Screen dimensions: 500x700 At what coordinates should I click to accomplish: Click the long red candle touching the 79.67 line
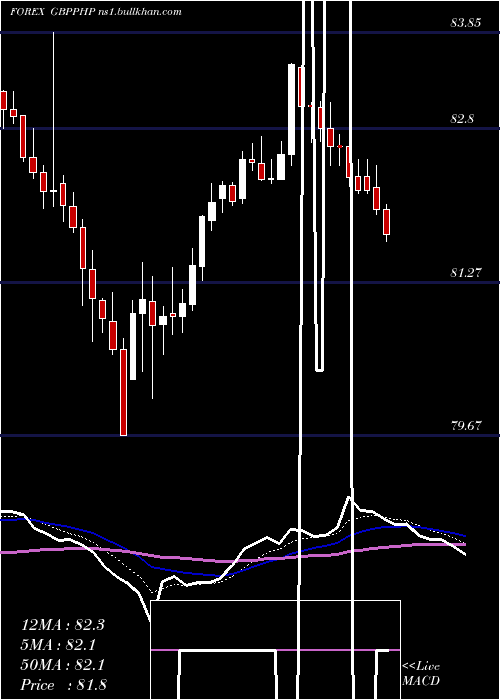click(124, 388)
